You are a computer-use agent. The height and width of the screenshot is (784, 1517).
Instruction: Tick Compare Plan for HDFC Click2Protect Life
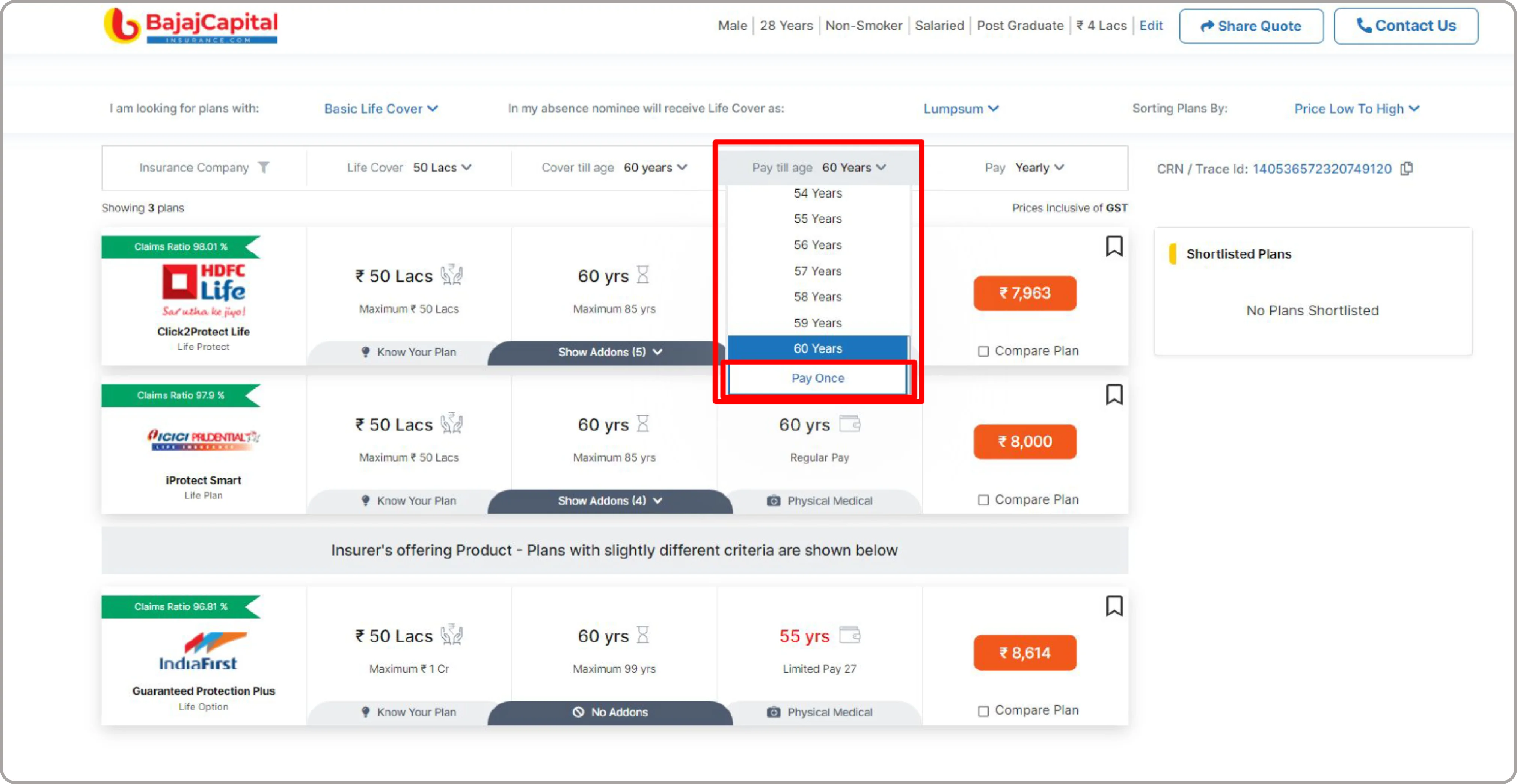coord(983,352)
